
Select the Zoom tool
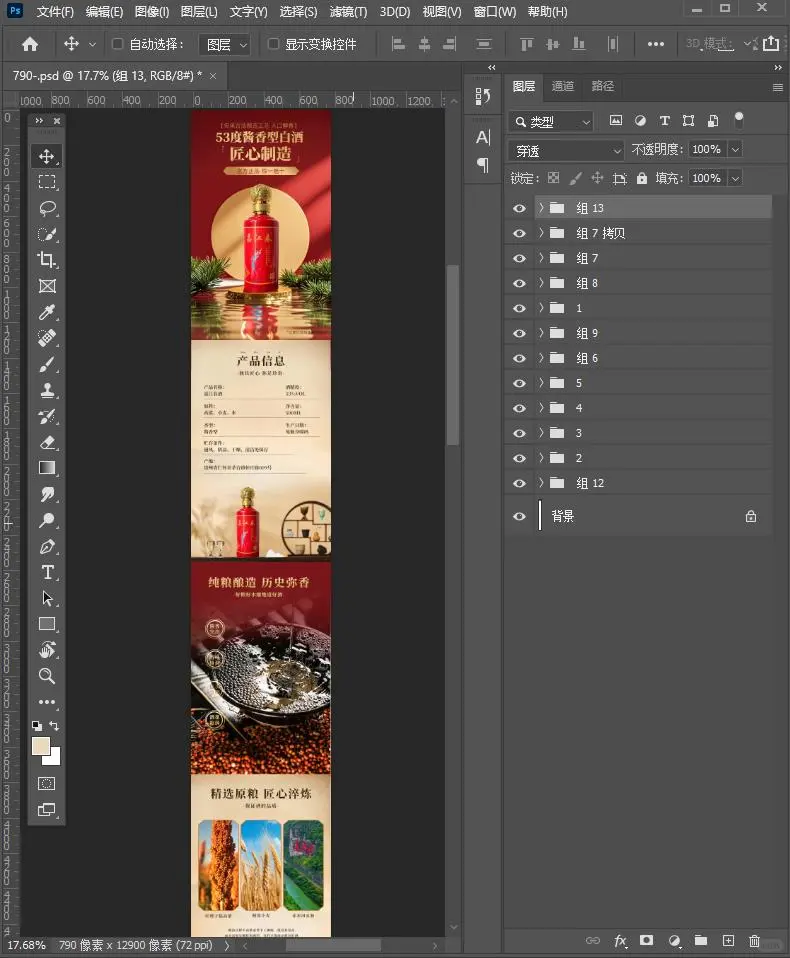(47, 676)
